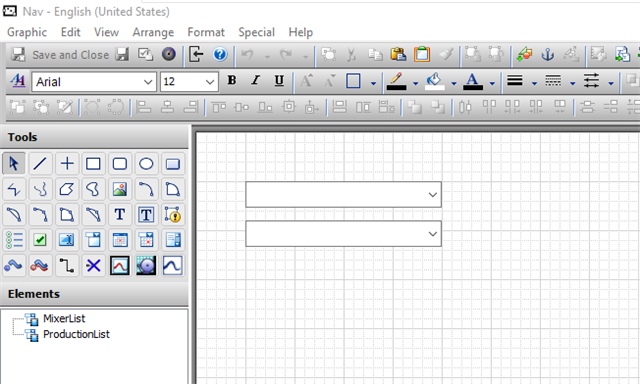Choose the List Box control tool
The height and width of the screenshot is (384, 640).
(173, 240)
